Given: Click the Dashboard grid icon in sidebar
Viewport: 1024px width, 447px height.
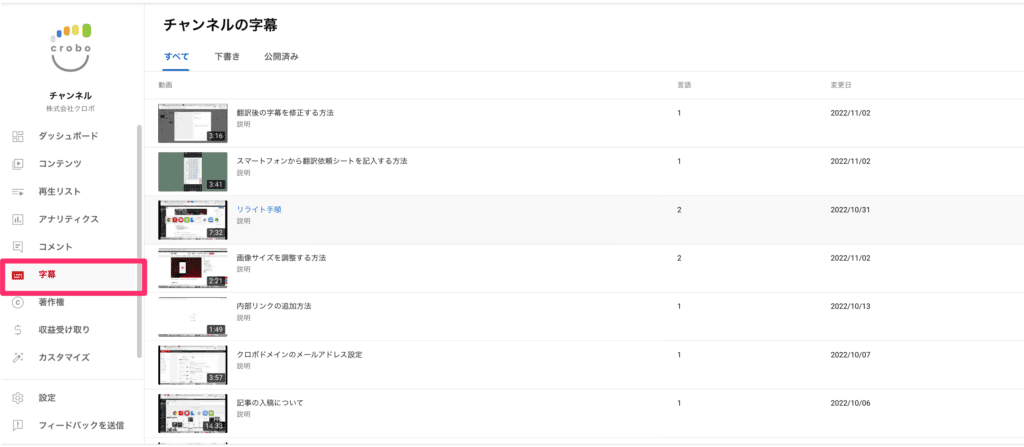Looking at the screenshot, I should click(x=17, y=136).
